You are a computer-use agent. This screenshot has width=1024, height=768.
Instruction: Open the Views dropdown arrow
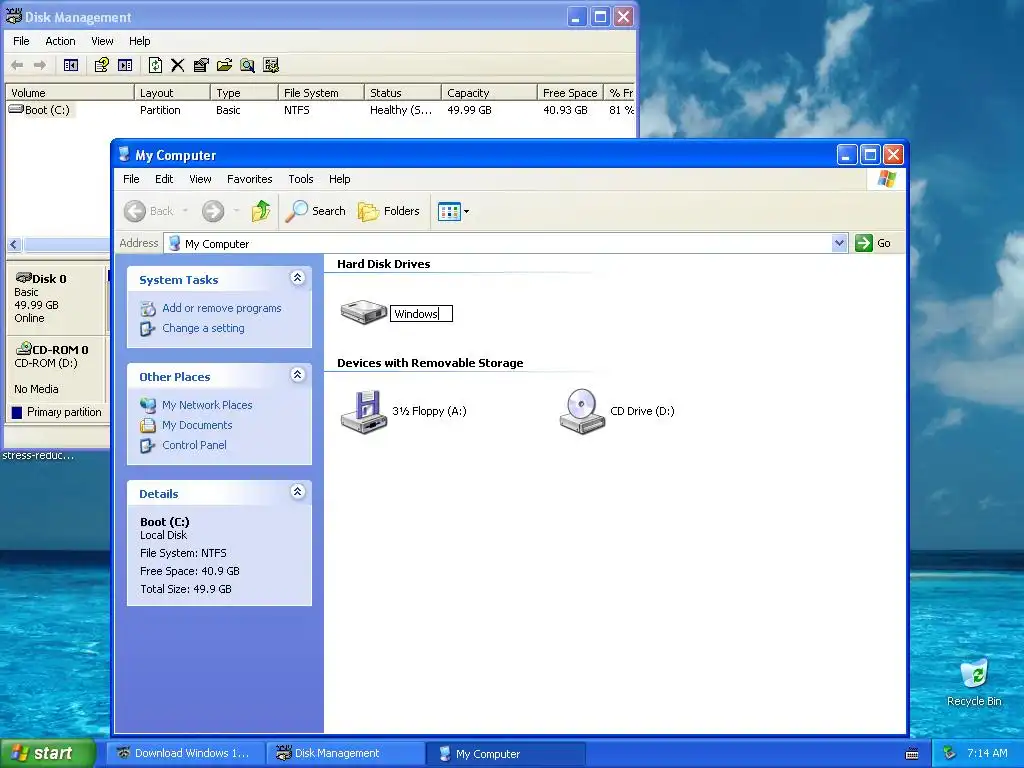click(466, 212)
